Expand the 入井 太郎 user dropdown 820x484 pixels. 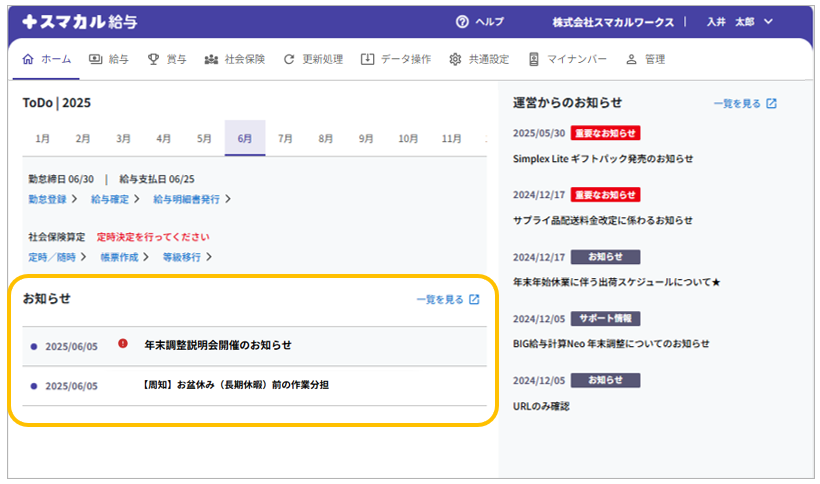(x=768, y=22)
